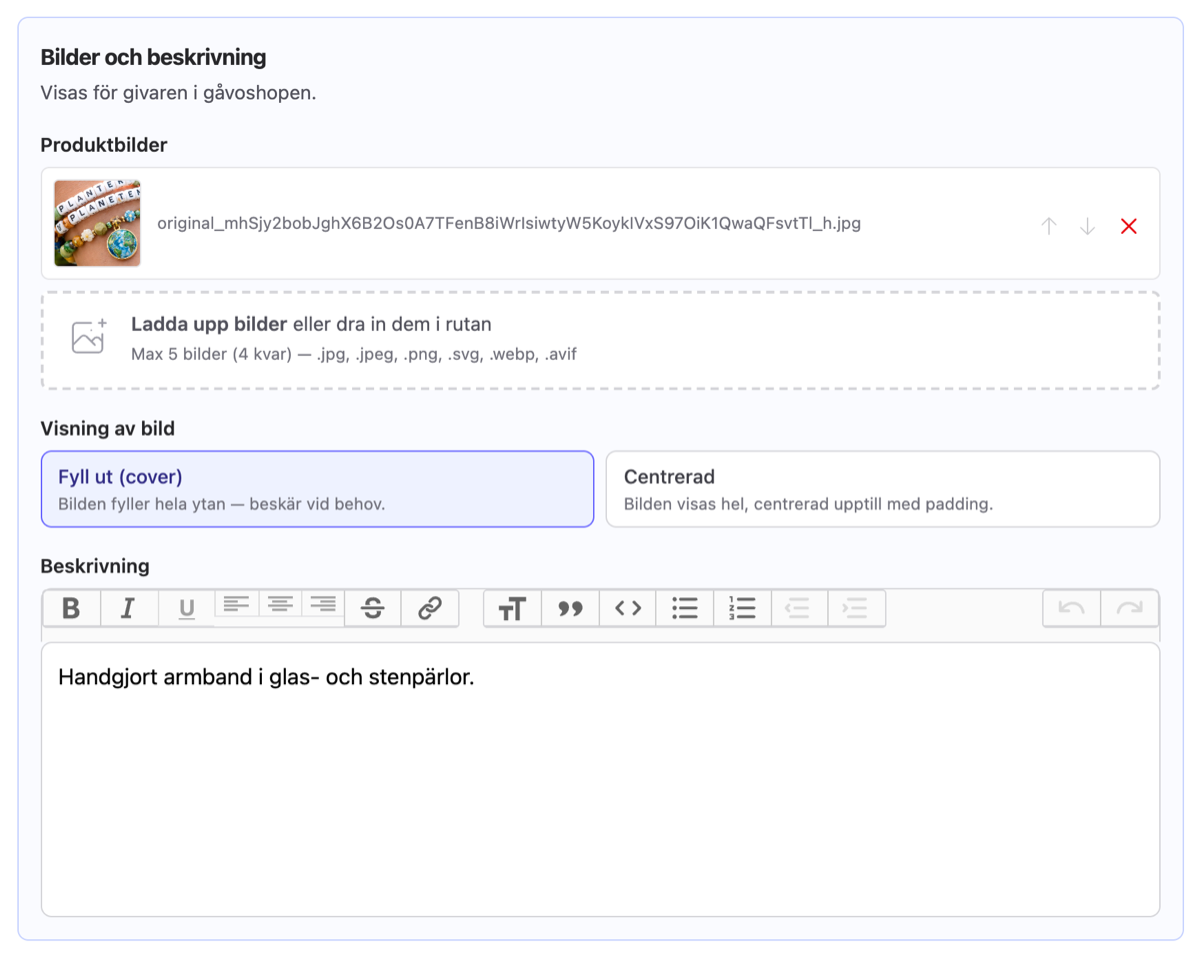Click 'Ladda upp bilder' upload area
Screen dimensions: 1200x956
pyautogui.click(x=600, y=340)
